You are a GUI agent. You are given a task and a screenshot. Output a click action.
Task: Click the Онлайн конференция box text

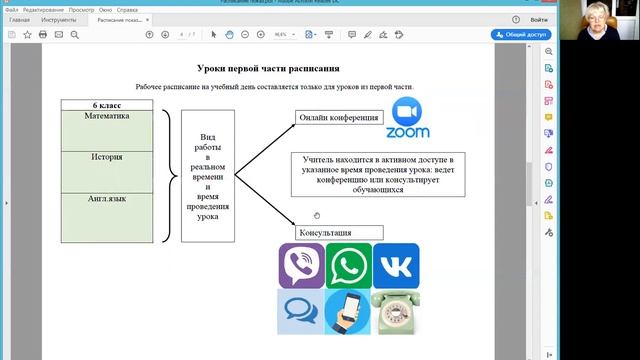point(339,118)
